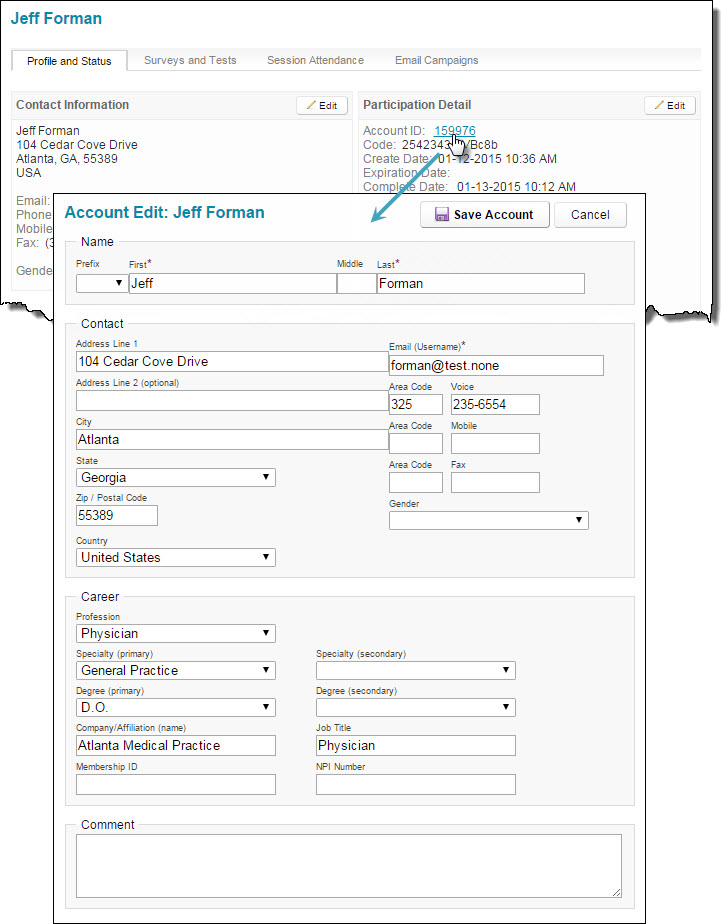This screenshot has width=721, height=924.
Task: Expand the Gender dropdown
Action: [x=488, y=520]
